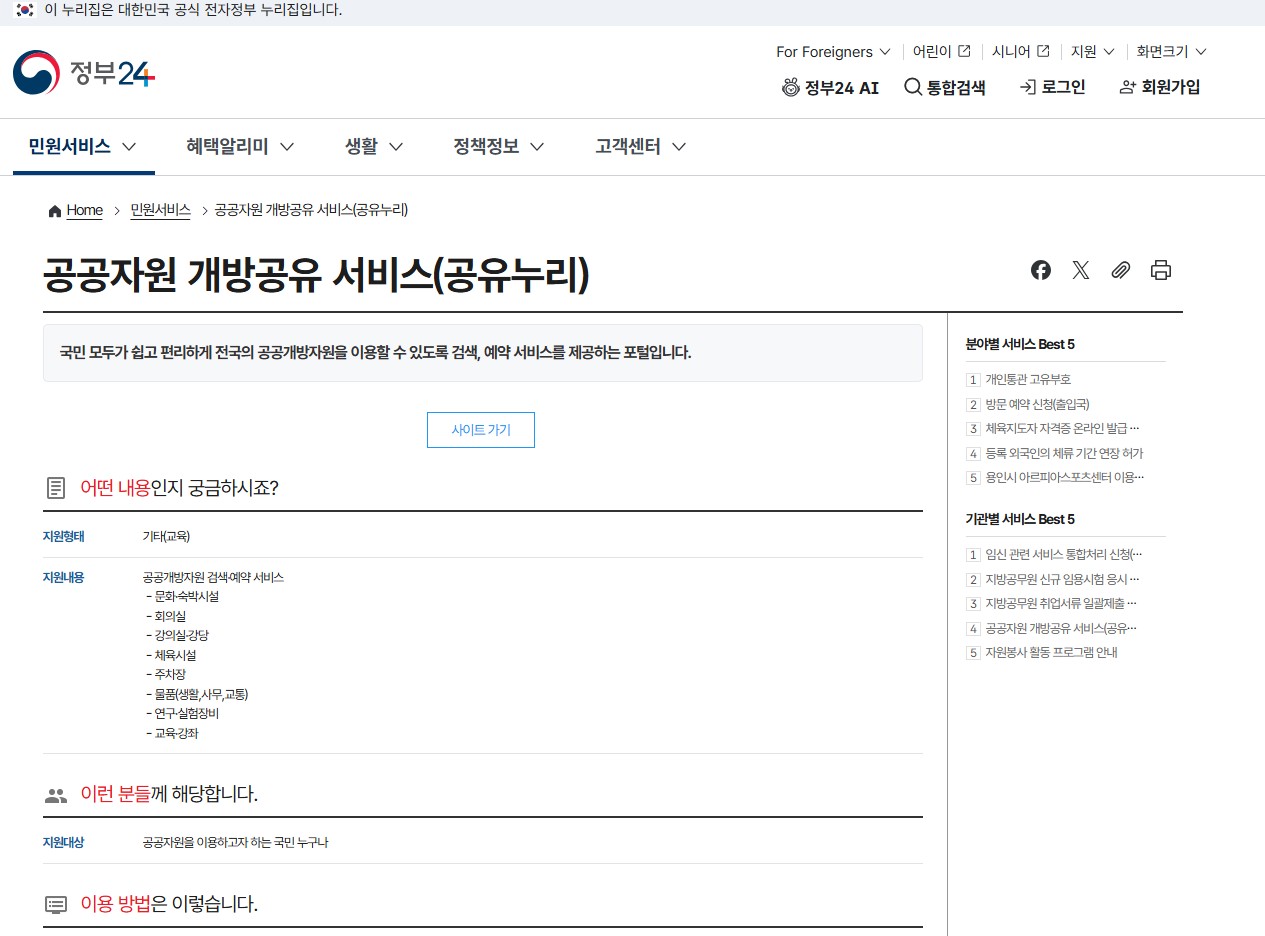The width and height of the screenshot is (1265, 936).
Task: Open 임신 관련 서비스 통합처리 신청 link
Action: [1063, 555]
